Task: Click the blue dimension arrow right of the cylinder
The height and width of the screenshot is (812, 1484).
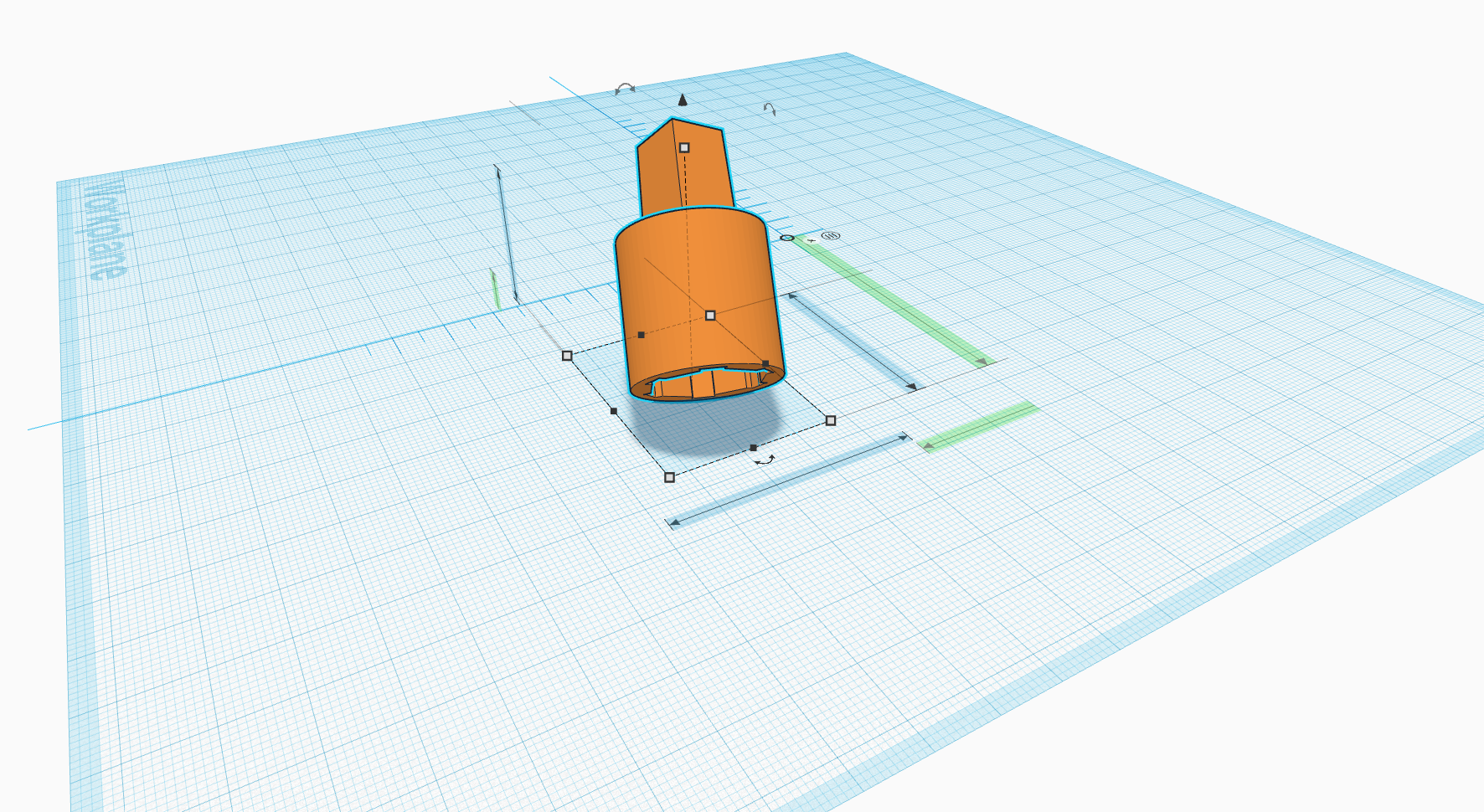Action: 853,341
